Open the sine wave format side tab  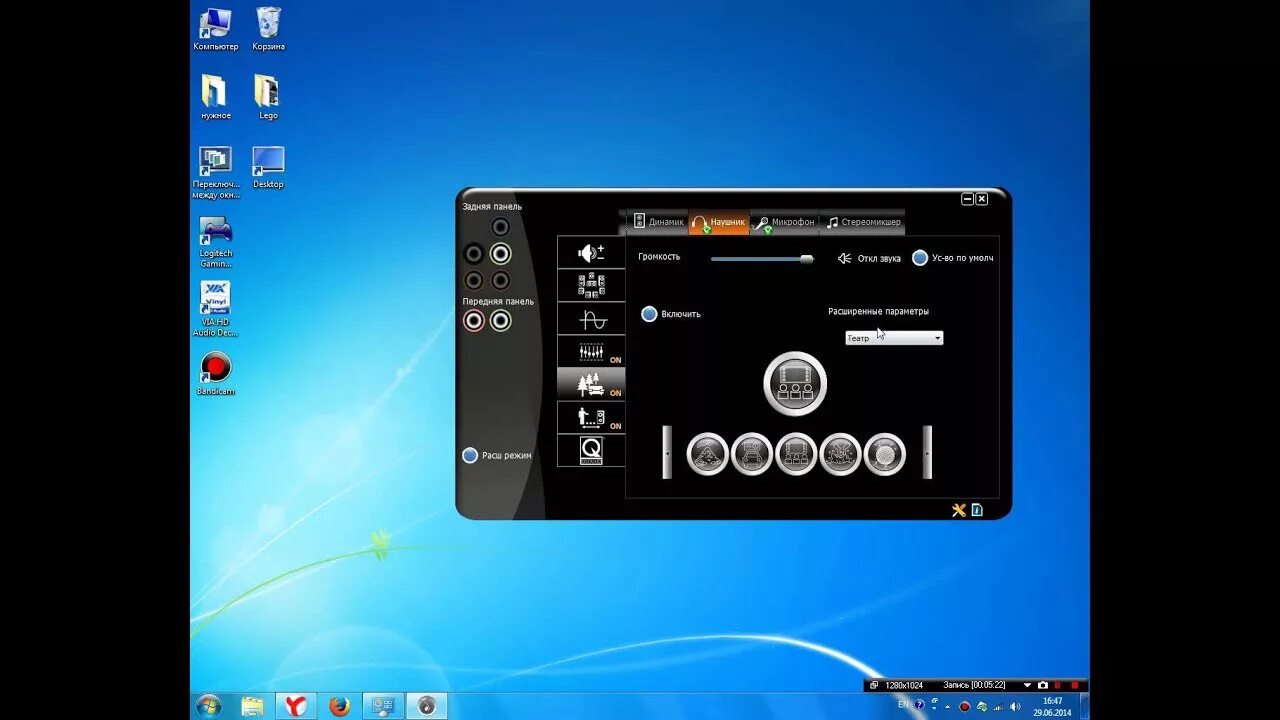[591, 319]
